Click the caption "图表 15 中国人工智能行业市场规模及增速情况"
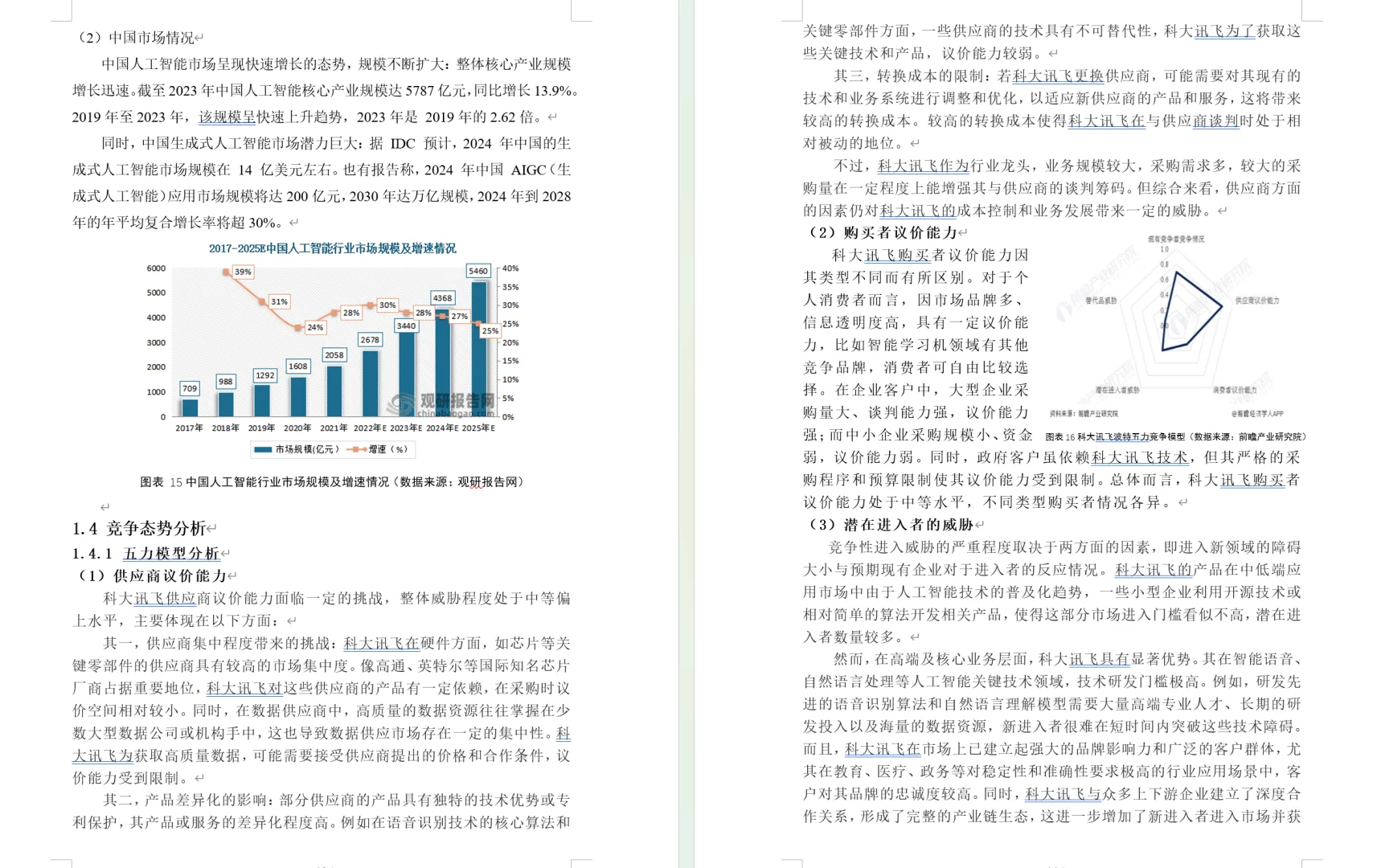The width and height of the screenshot is (1377, 868). [331, 482]
